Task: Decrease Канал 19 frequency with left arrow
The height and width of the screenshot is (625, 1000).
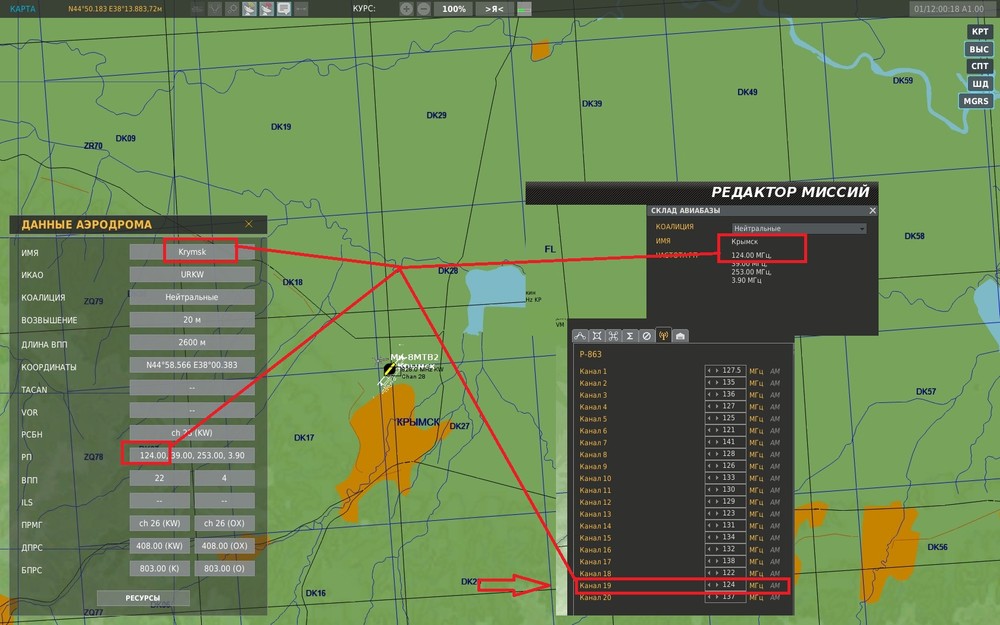Action: [709, 586]
